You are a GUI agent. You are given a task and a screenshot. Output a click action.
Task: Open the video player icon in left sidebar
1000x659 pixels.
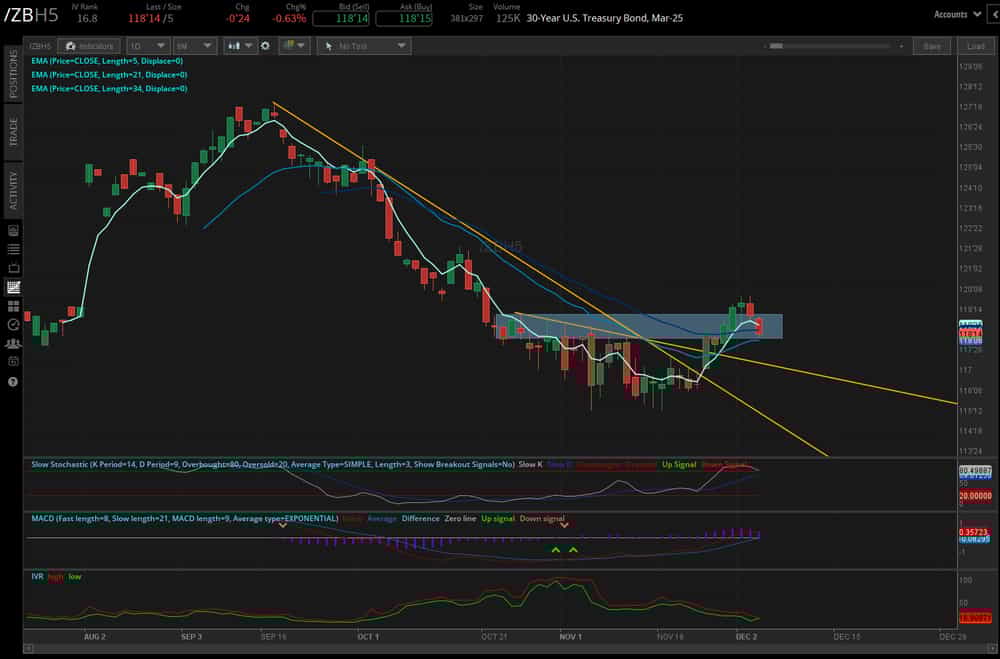tap(13, 229)
